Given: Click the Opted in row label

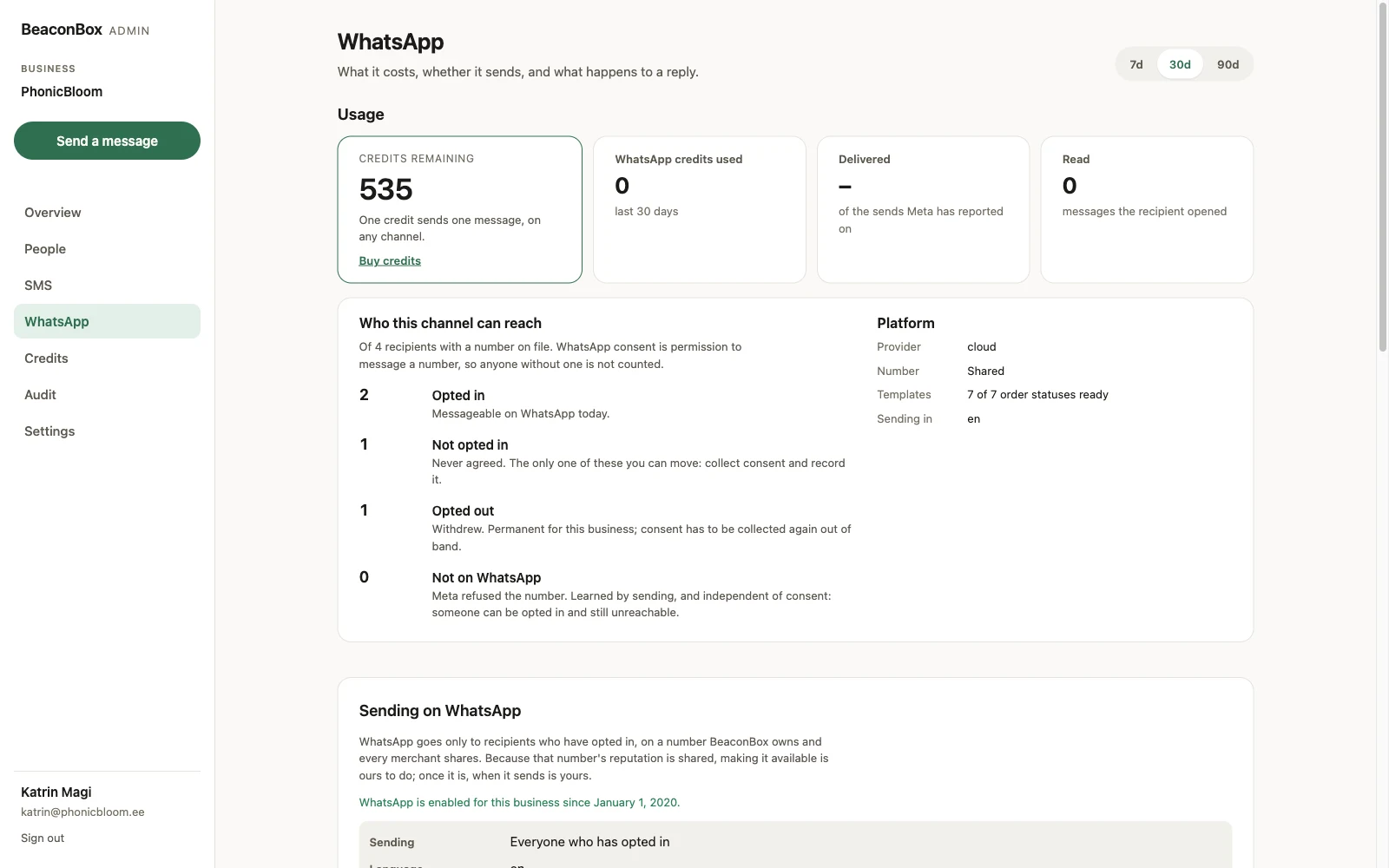Looking at the screenshot, I should [458, 395].
